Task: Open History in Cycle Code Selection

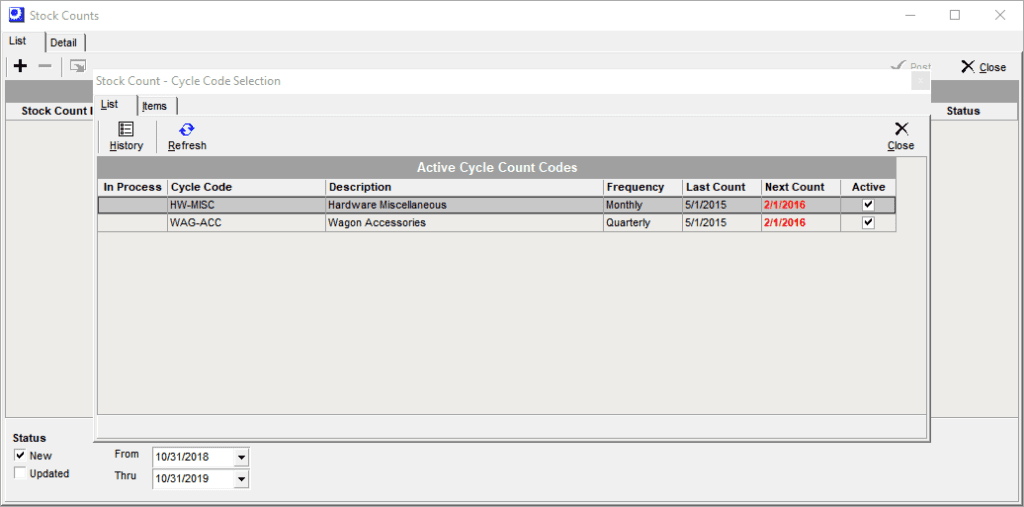Action: point(126,137)
